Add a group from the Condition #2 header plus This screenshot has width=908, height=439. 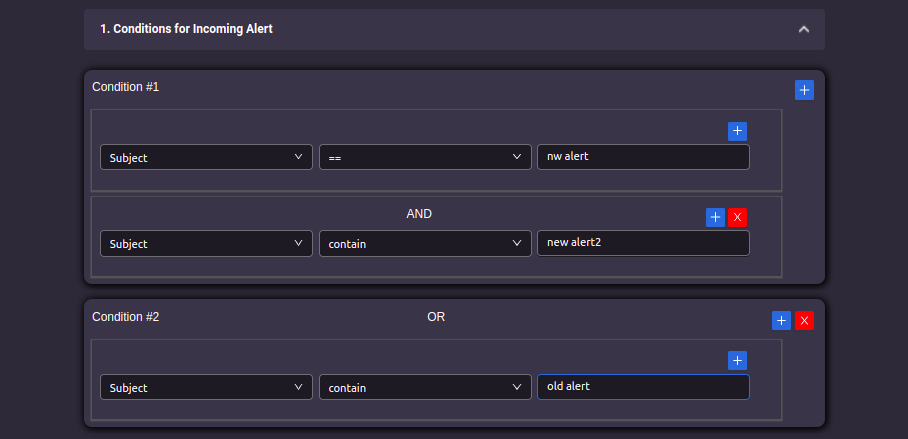click(x=781, y=320)
